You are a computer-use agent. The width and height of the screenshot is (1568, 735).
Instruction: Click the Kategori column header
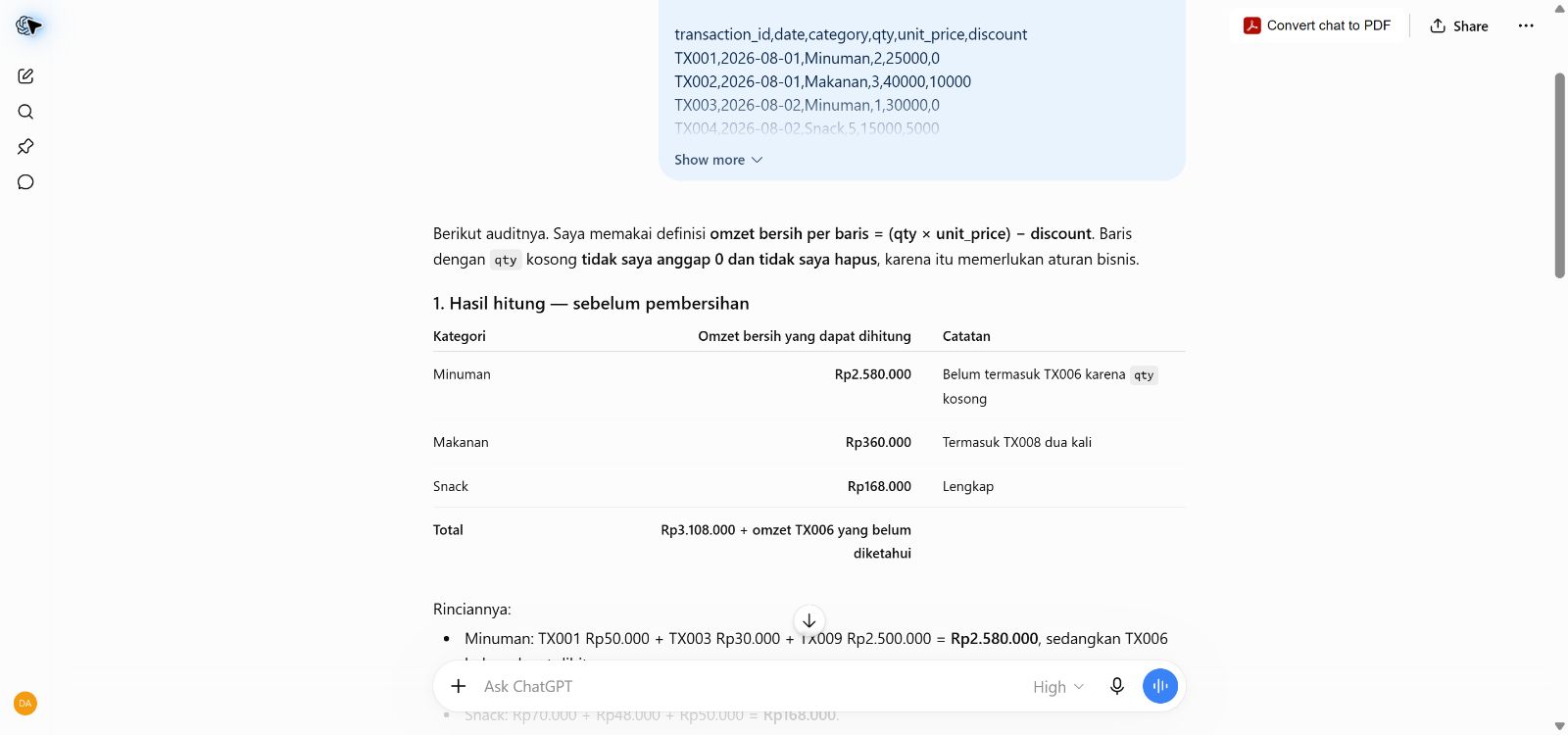(x=460, y=336)
